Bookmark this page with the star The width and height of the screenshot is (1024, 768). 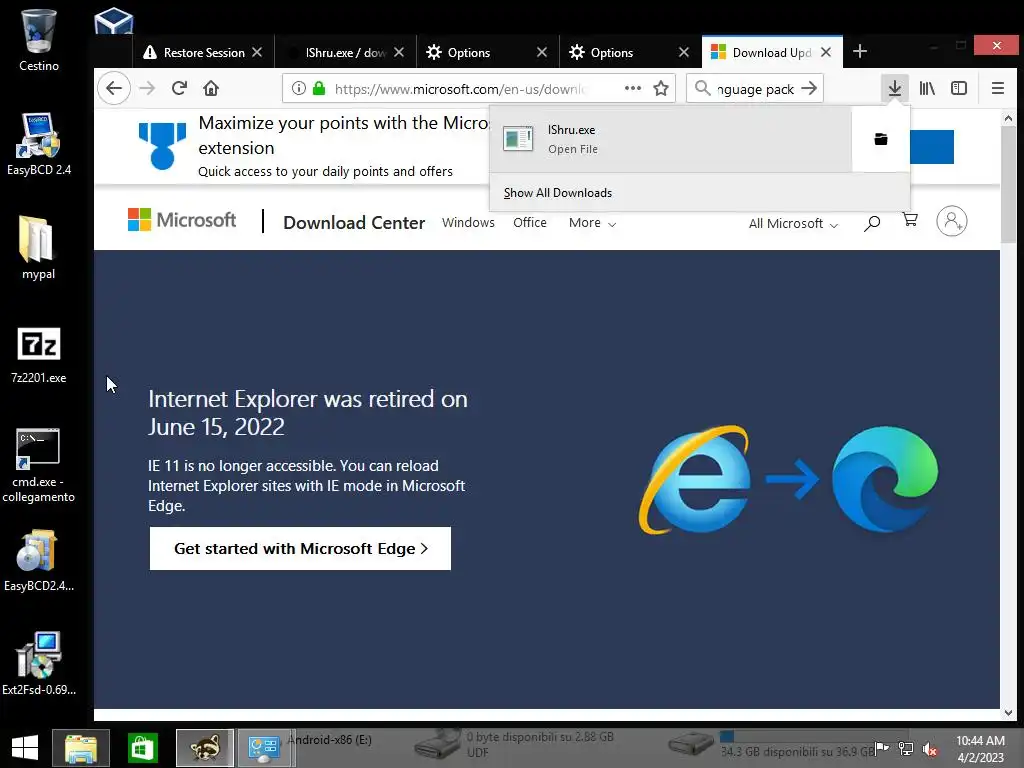[x=661, y=88]
